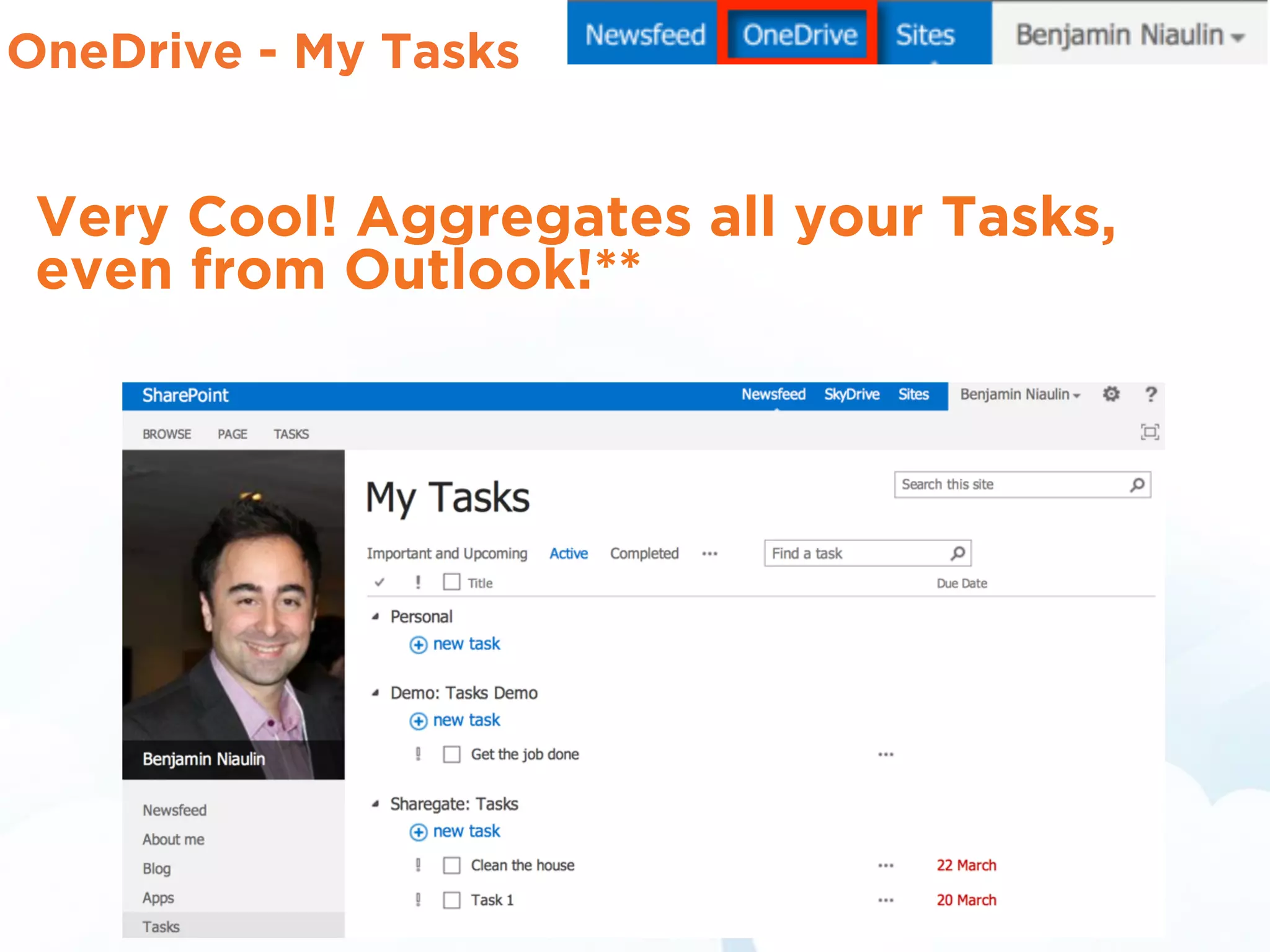
Task: Click the magnifier in Find a task box
Action: (957, 553)
